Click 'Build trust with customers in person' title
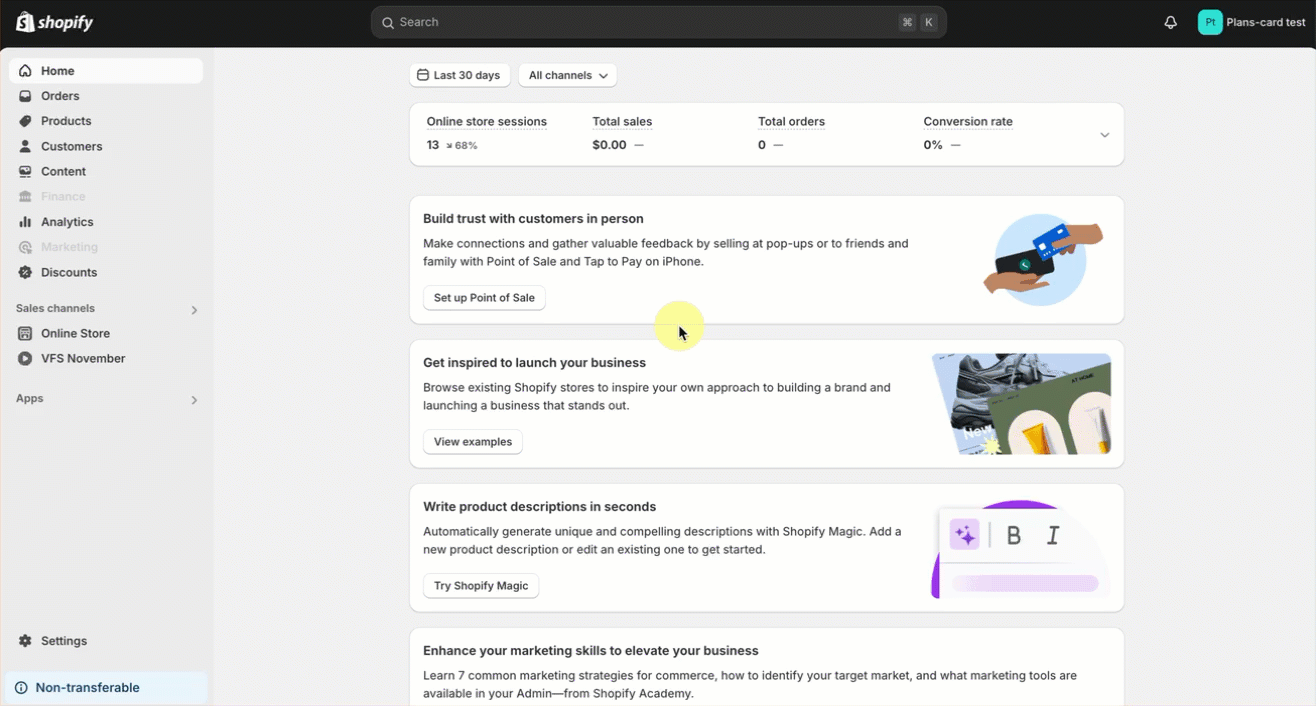1316x706 pixels. (x=533, y=219)
